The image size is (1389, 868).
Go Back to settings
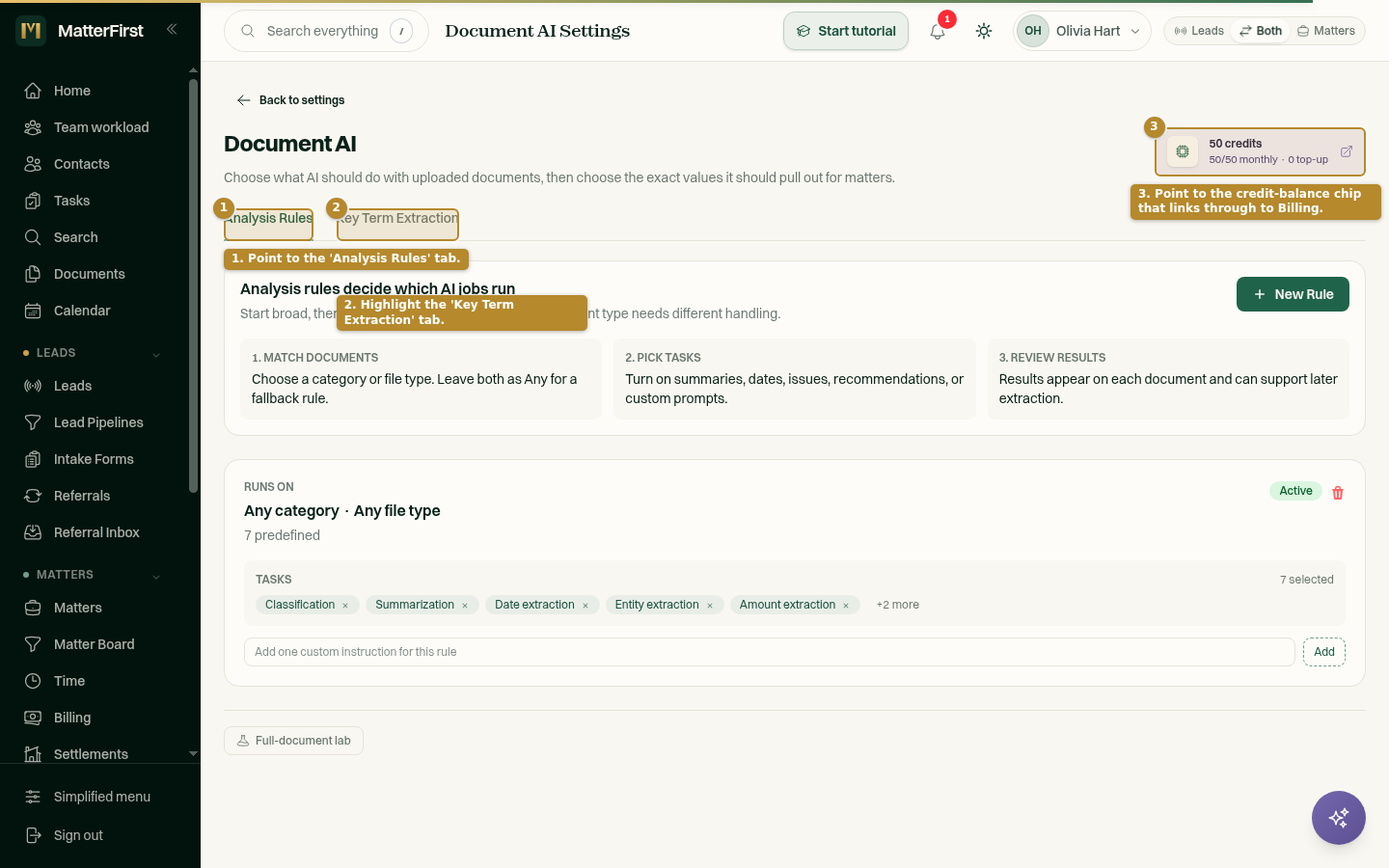pos(290,100)
